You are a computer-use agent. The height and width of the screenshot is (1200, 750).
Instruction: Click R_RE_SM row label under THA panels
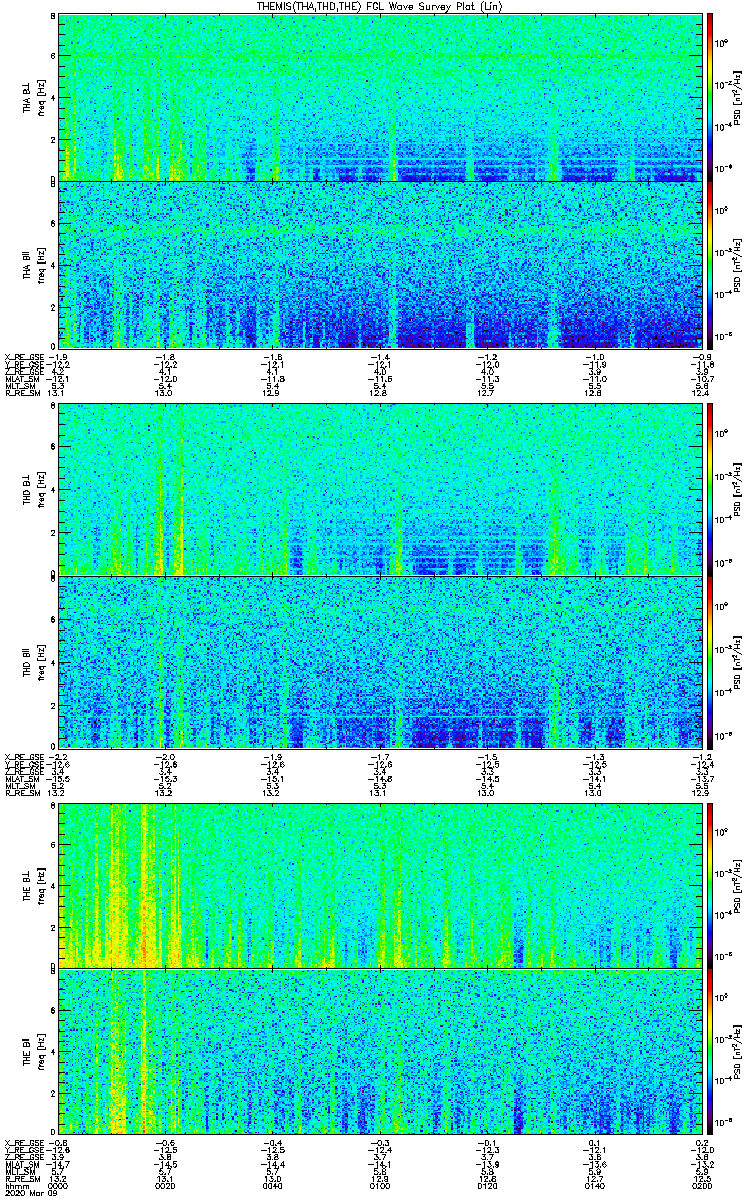pyautogui.click(x=22, y=394)
